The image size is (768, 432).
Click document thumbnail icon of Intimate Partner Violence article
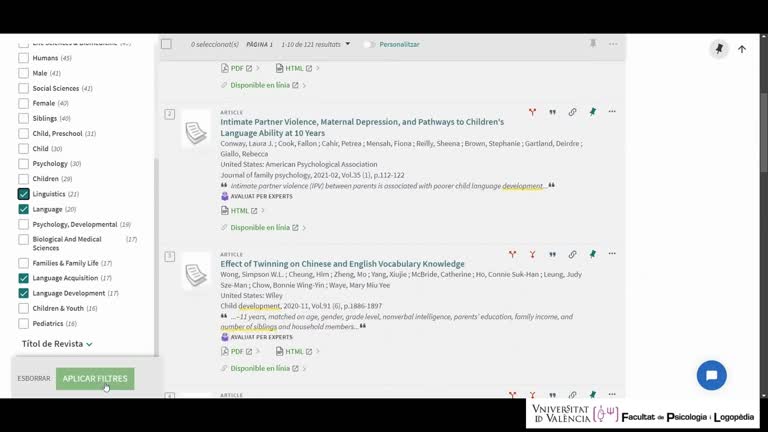[x=196, y=132]
